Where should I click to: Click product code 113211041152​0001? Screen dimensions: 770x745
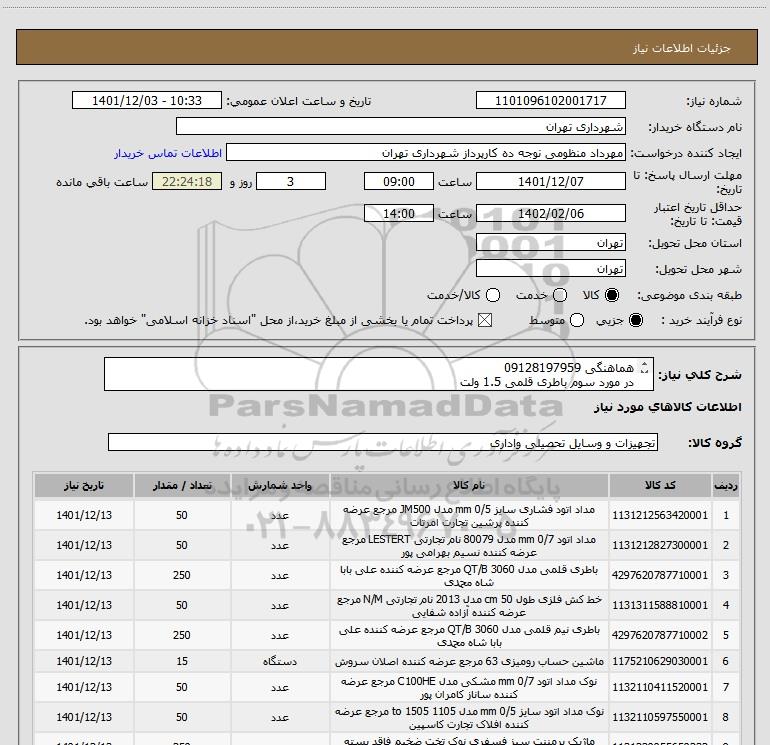pyautogui.click(x=660, y=688)
